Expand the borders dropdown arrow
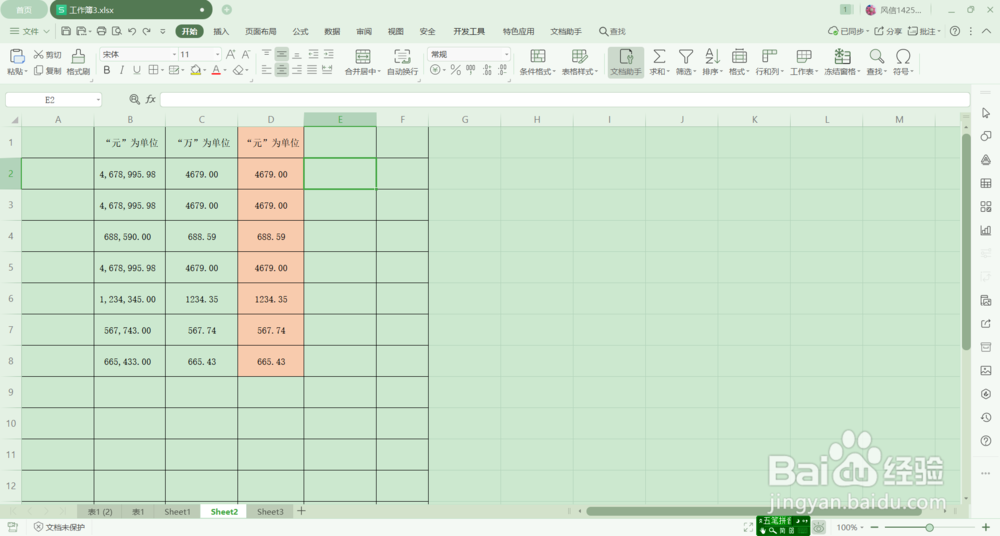The image size is (1000, 536). [x=163, y=70]
